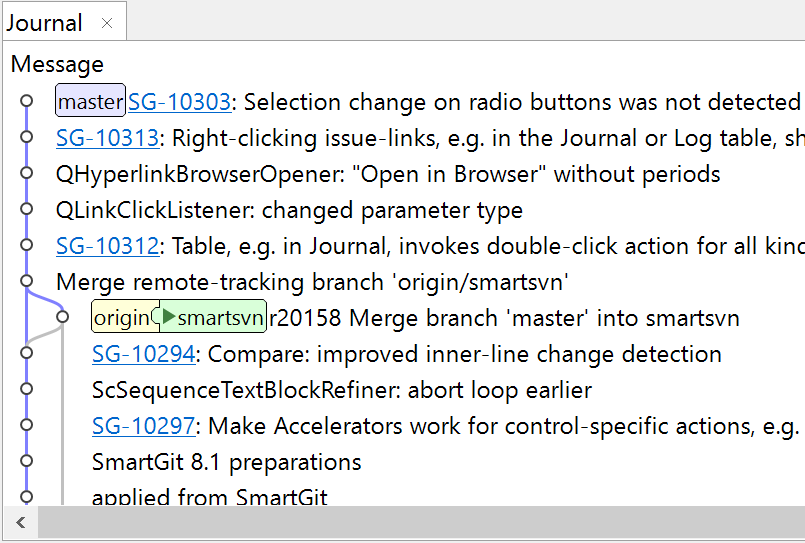
Task: Click the merge commit graph node
Action: point(27,281)
